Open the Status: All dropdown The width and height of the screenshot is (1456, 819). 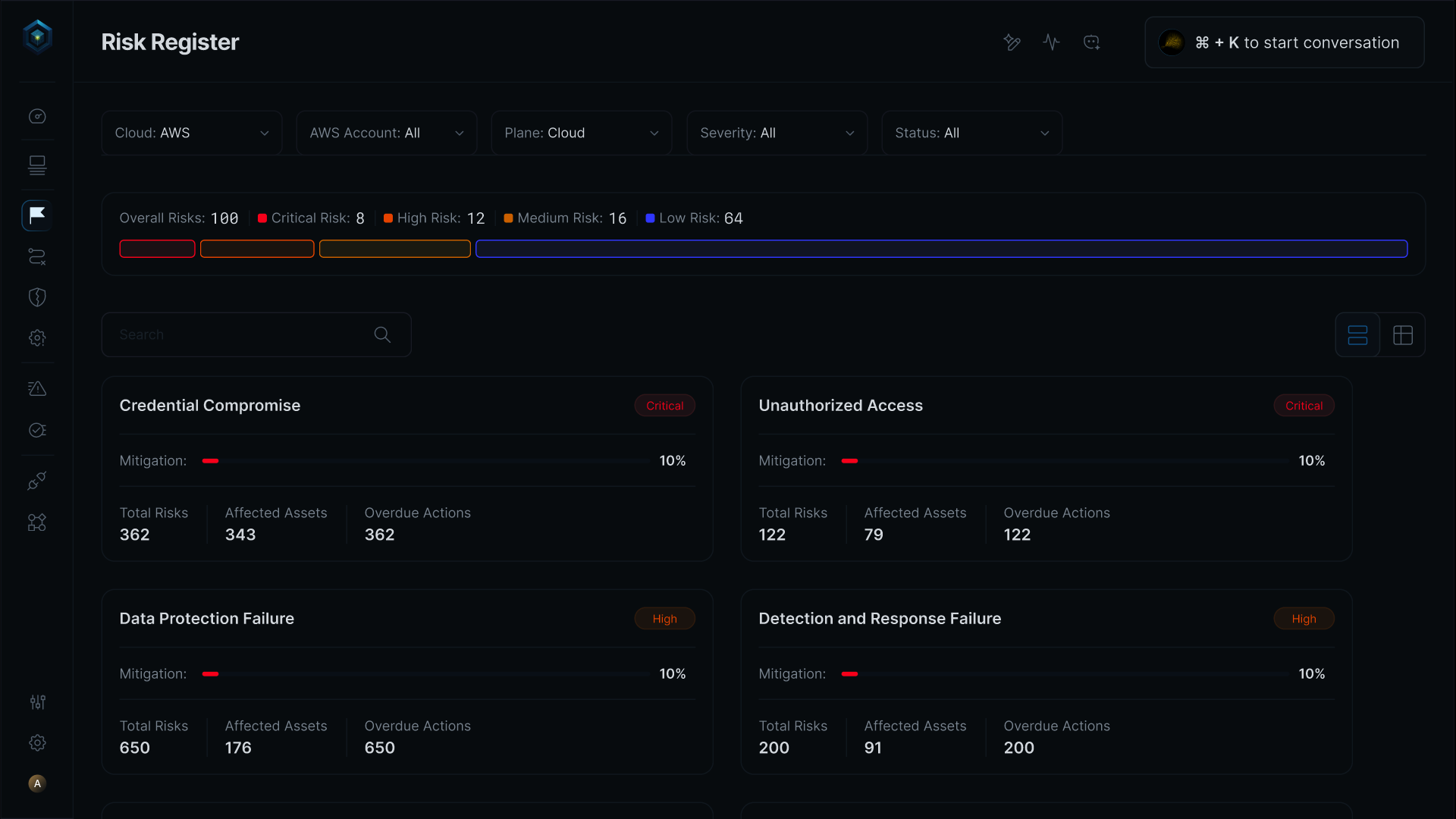(x=972, y=133)
